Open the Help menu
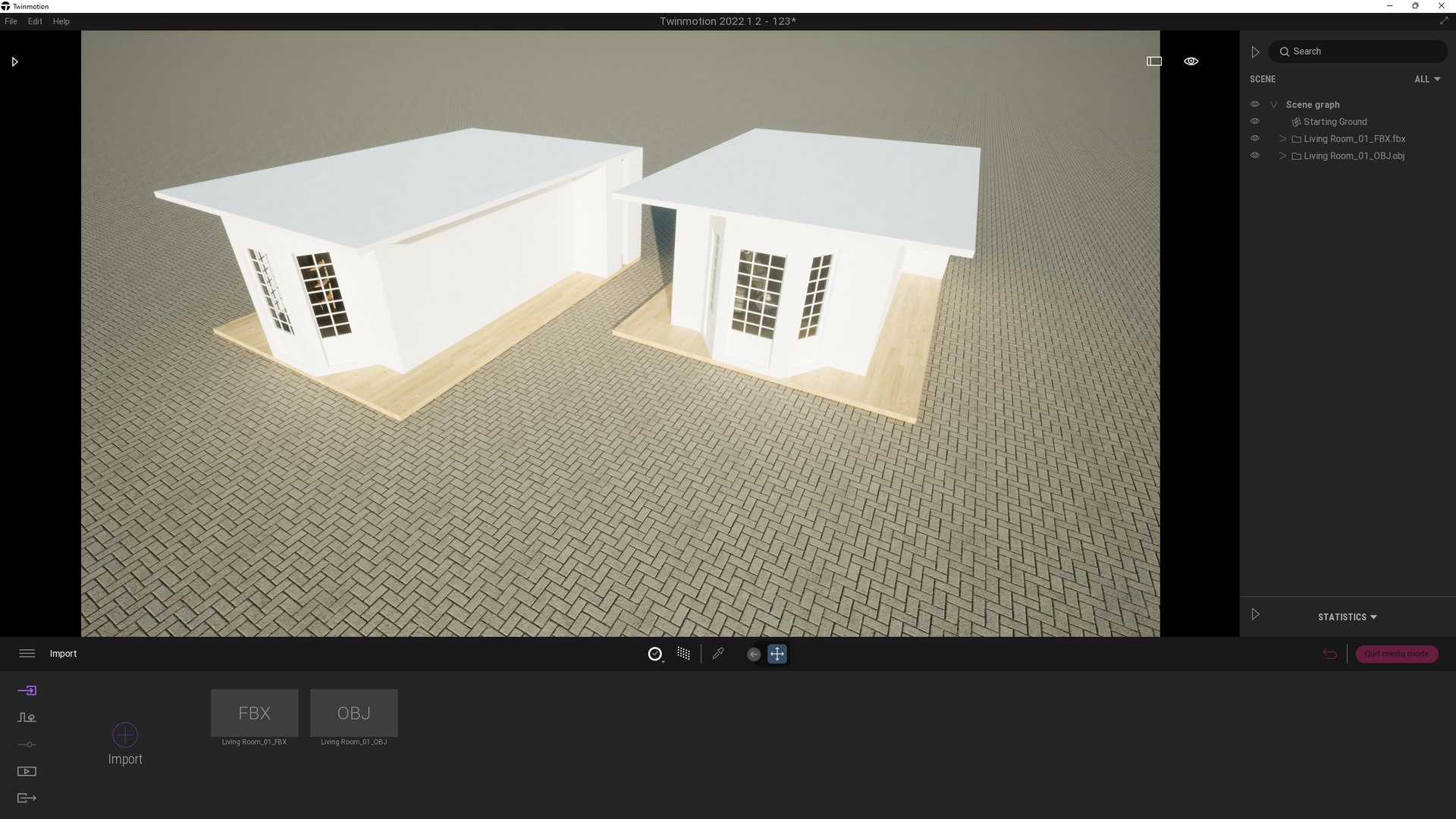1456x819 pixels. [61, 21]
